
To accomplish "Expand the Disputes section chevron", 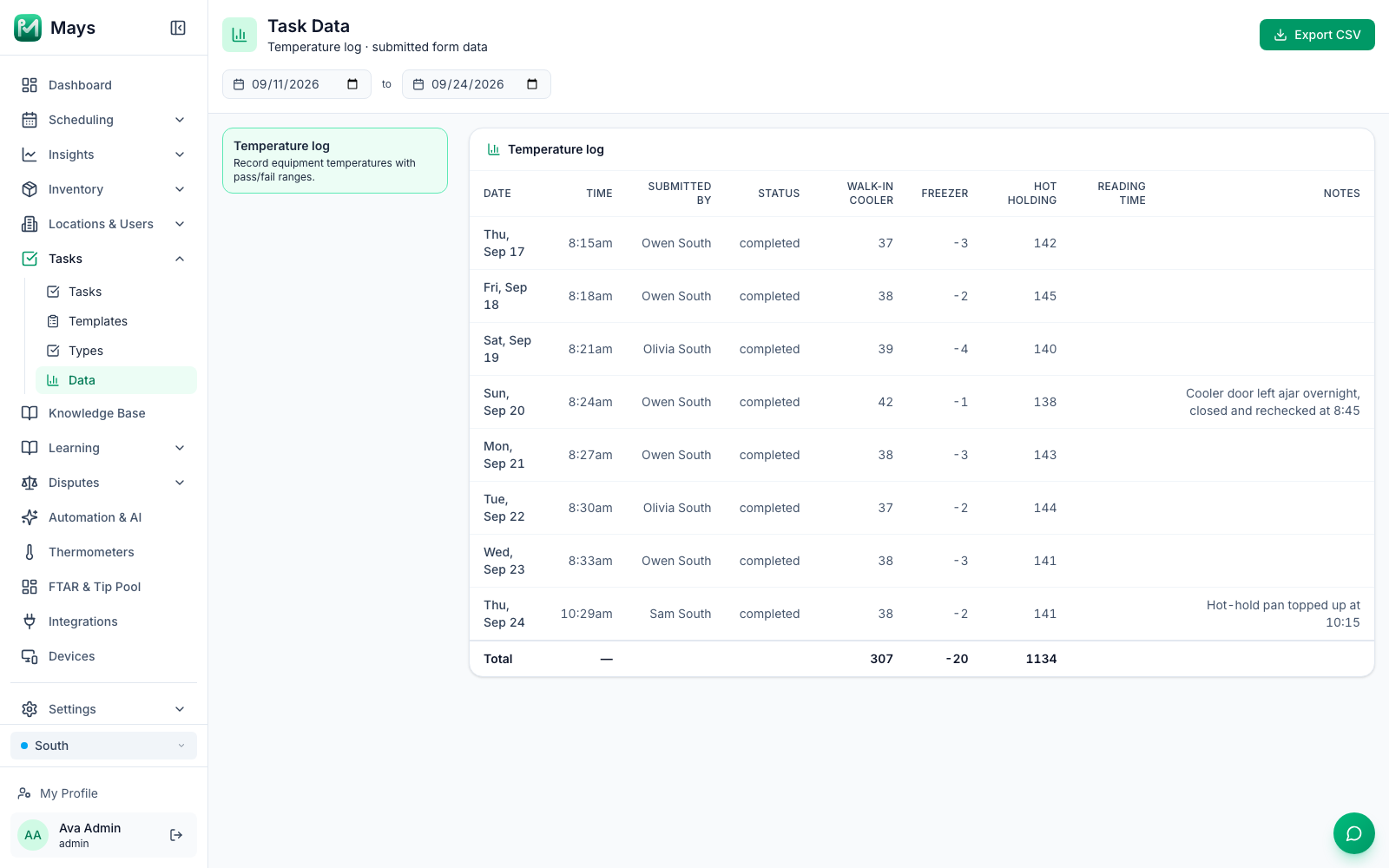I will pyautogui.click(x=180, y=483).
